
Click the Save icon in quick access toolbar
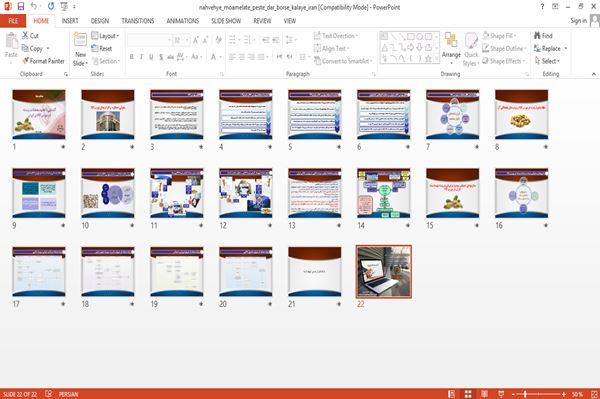[21, 6]
